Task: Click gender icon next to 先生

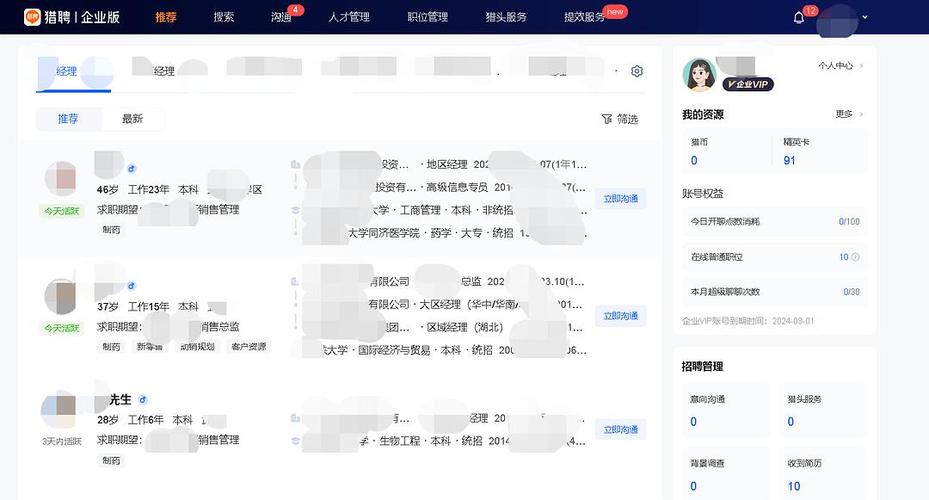Action: pos(143,400)
